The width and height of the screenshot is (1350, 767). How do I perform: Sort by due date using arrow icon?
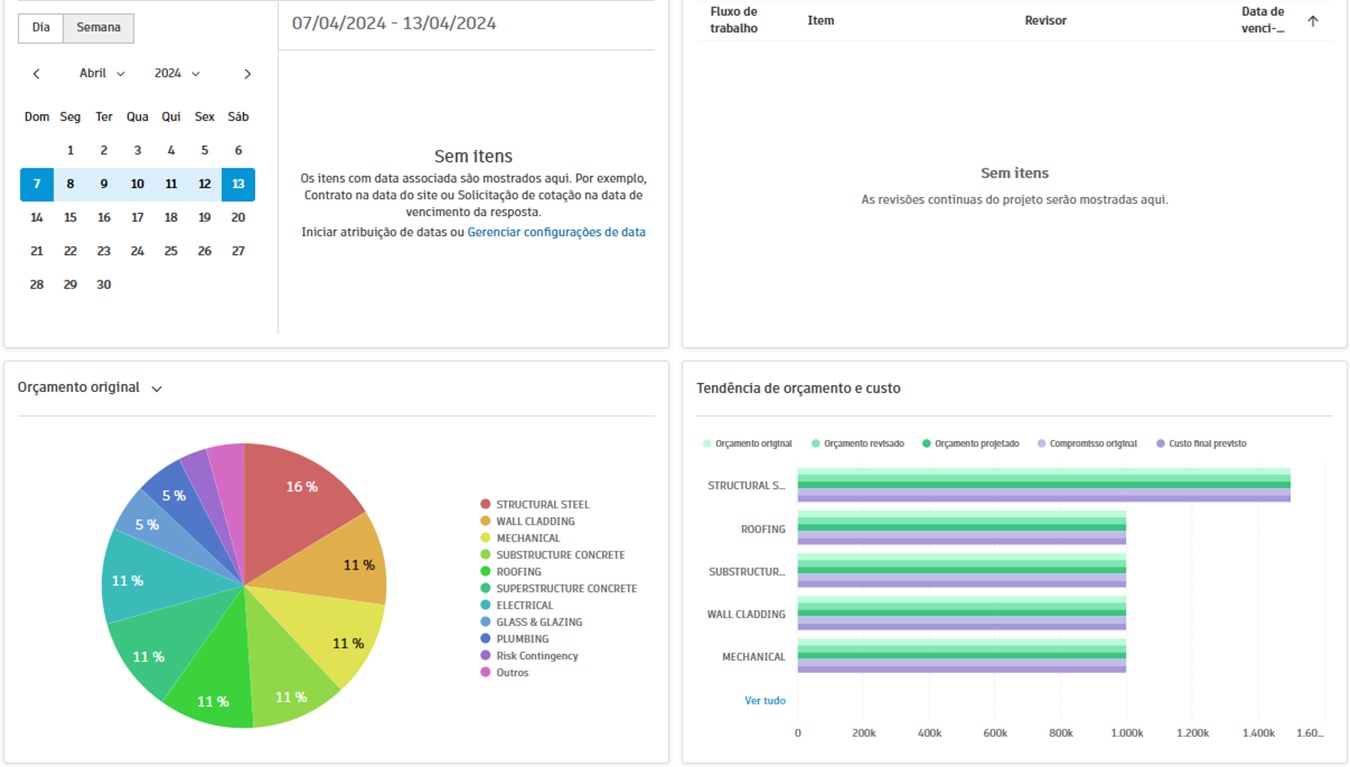click(1313, 21)
